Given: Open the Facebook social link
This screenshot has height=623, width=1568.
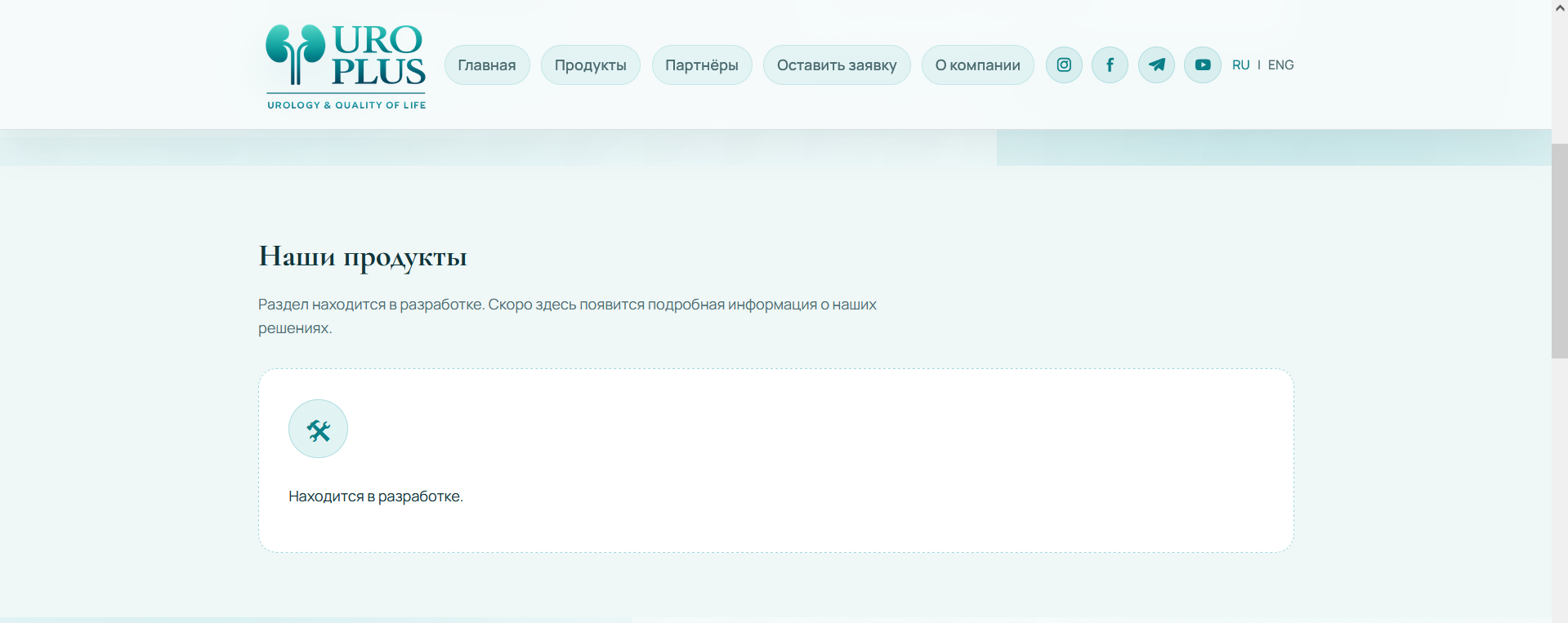Looking at the screenshot, I should [1110, 65].
